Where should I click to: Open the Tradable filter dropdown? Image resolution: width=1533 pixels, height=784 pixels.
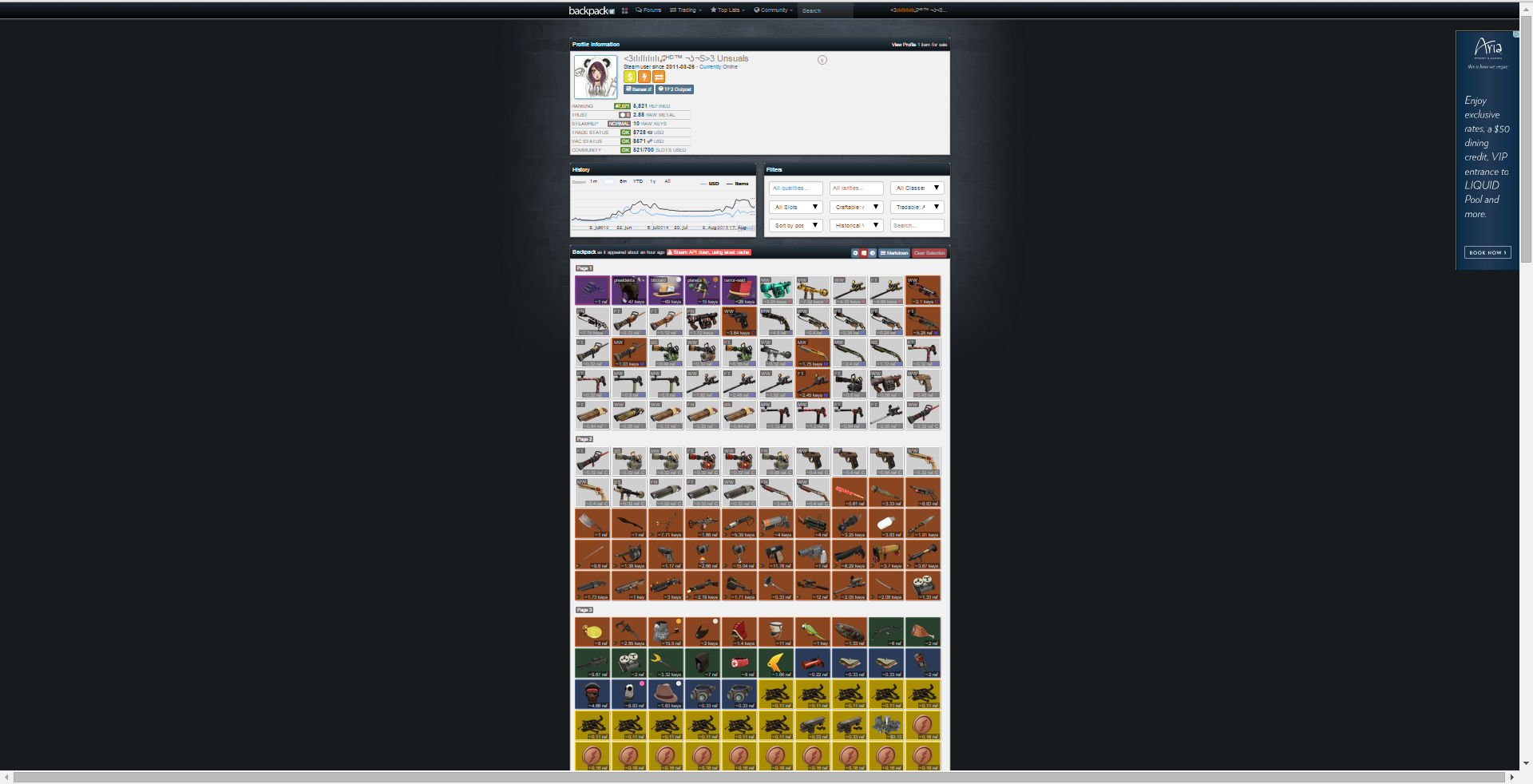pyautogui.click(x=917, y=207)
